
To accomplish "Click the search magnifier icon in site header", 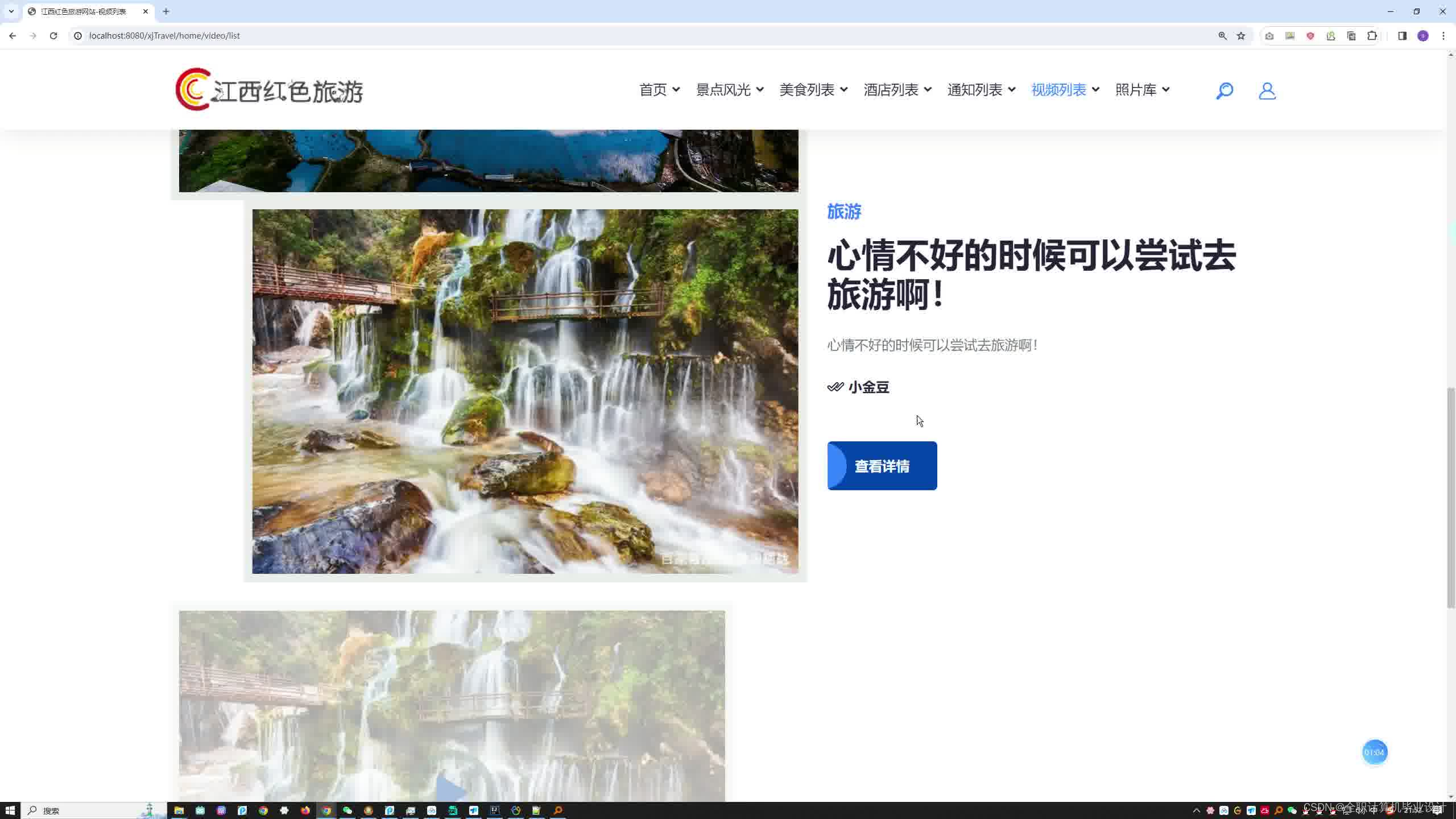I will point(1224,90).
